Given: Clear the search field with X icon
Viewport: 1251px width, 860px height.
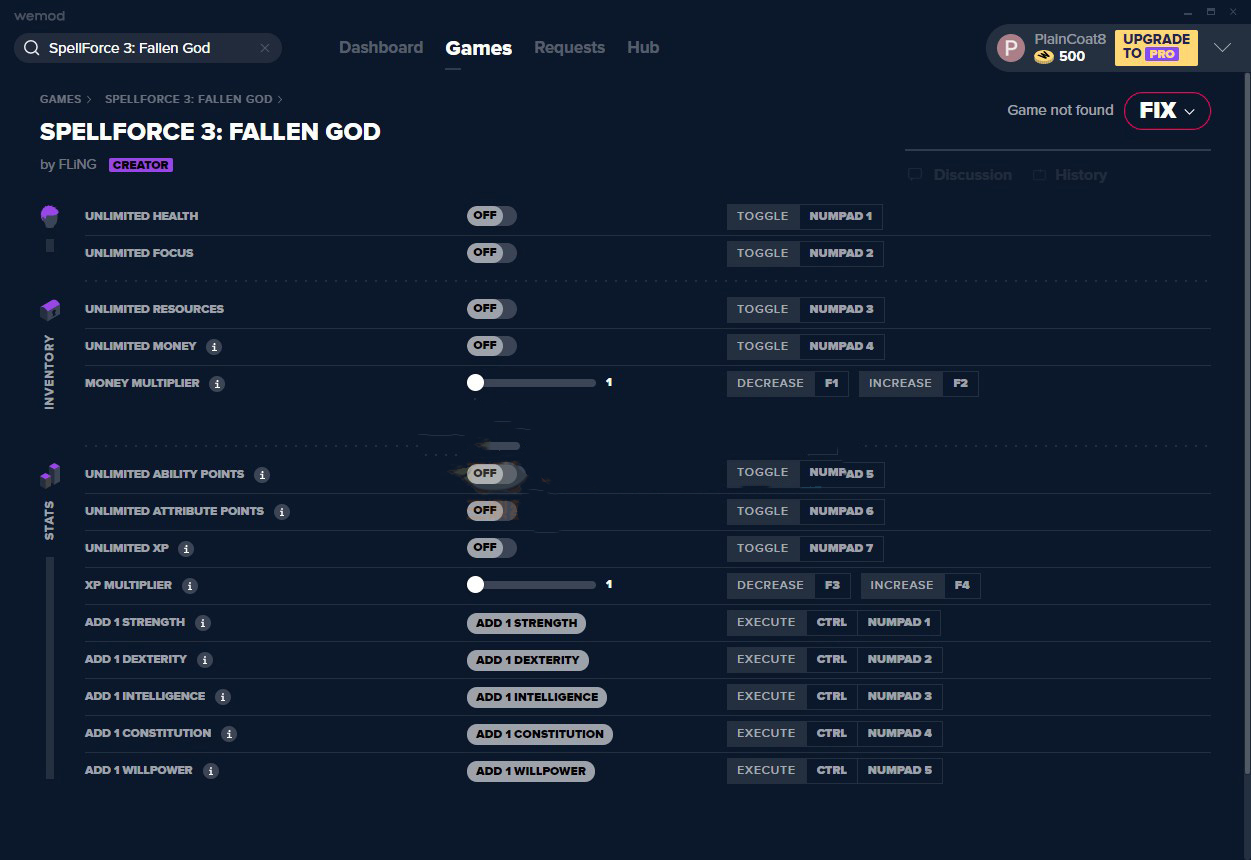Looking at the screenshot, I should click(265, 48).
